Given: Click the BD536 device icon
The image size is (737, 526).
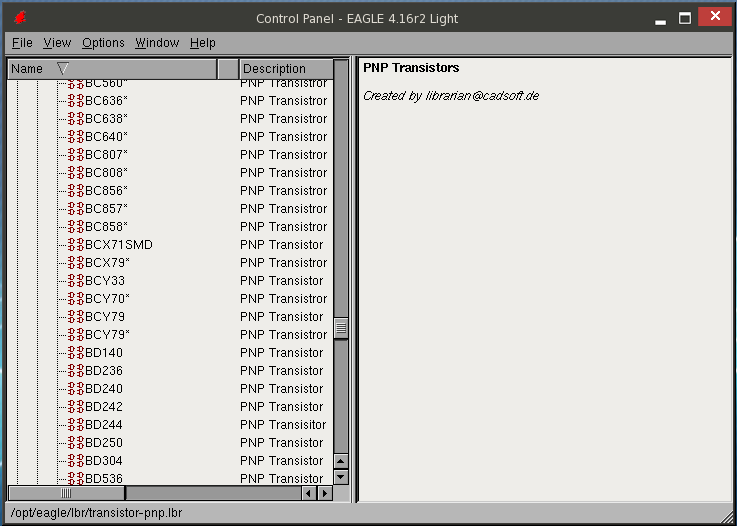Looking at the screenshot, I should click(76, 479).
